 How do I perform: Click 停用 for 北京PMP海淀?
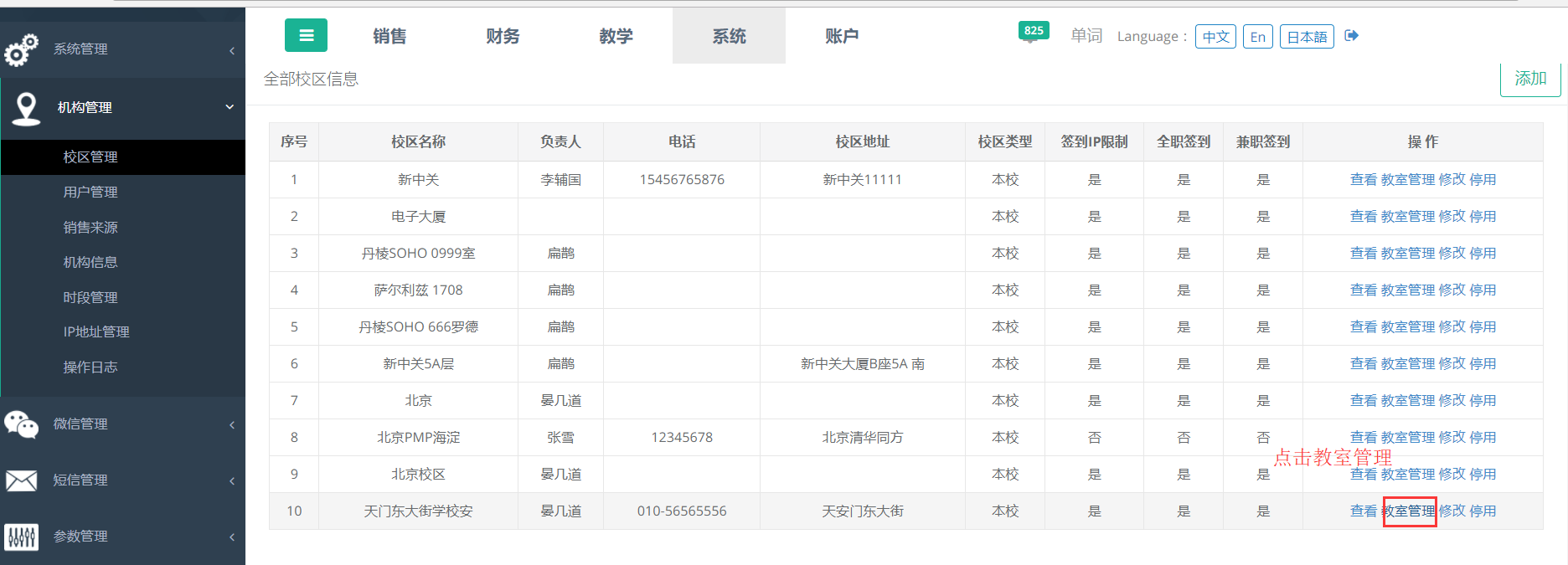(x=1483, y=438)
